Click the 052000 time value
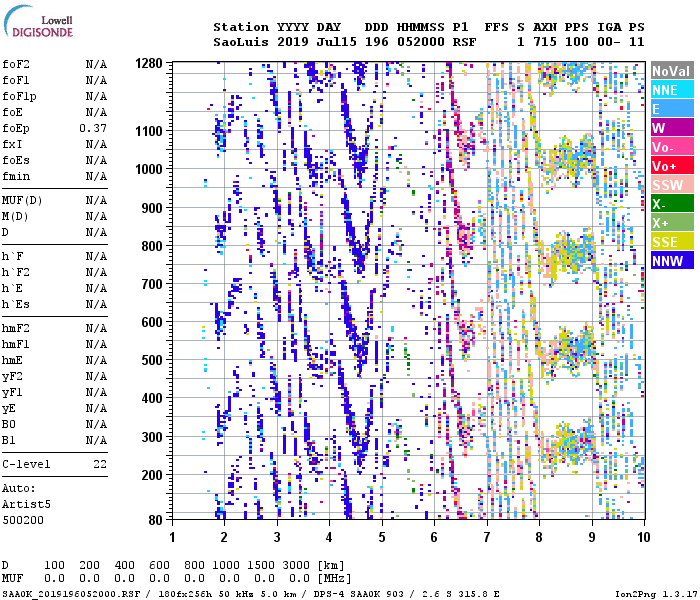The height and width of the screenshot is (600, 700). point(421,42)
